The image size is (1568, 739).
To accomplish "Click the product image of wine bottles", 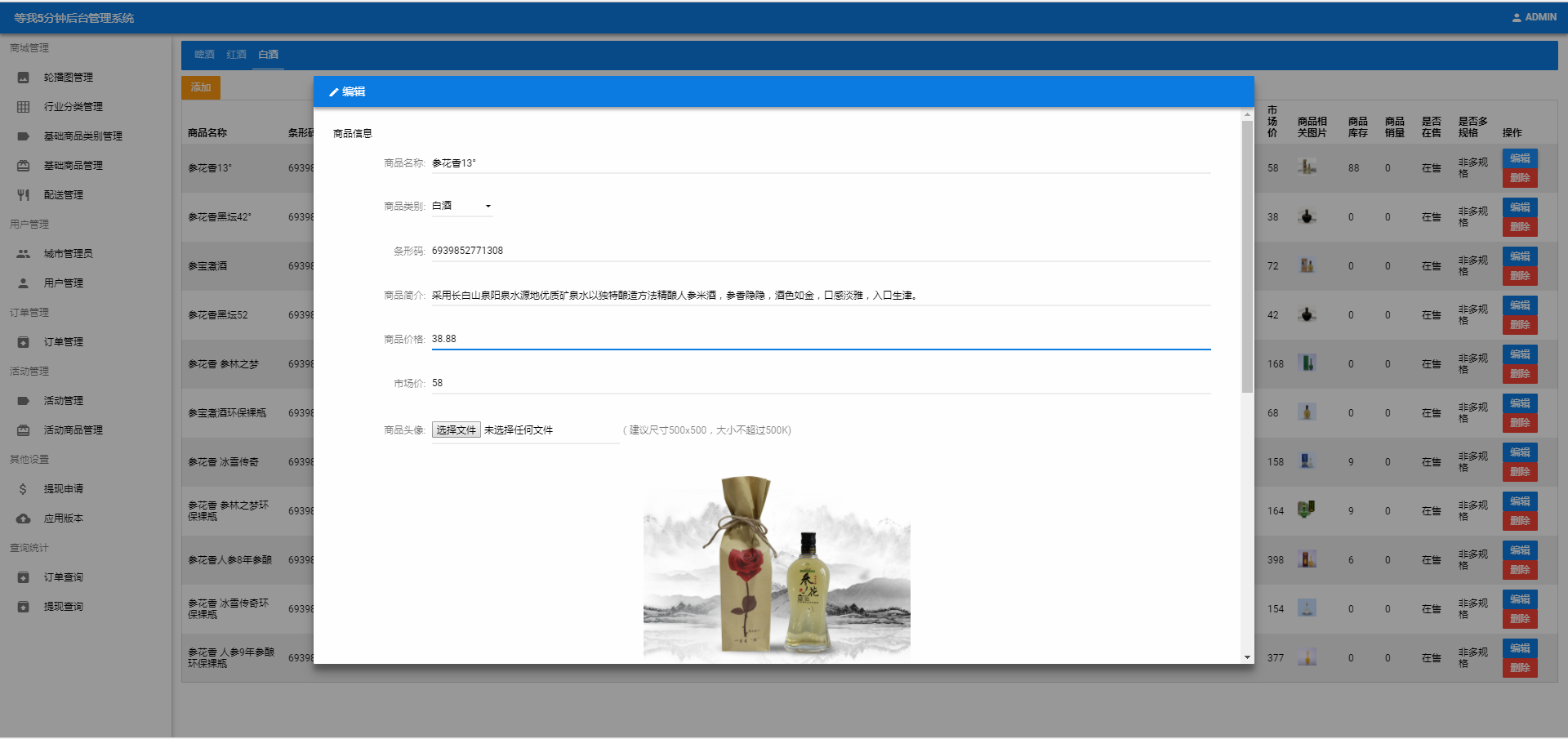I will [777, 568].
